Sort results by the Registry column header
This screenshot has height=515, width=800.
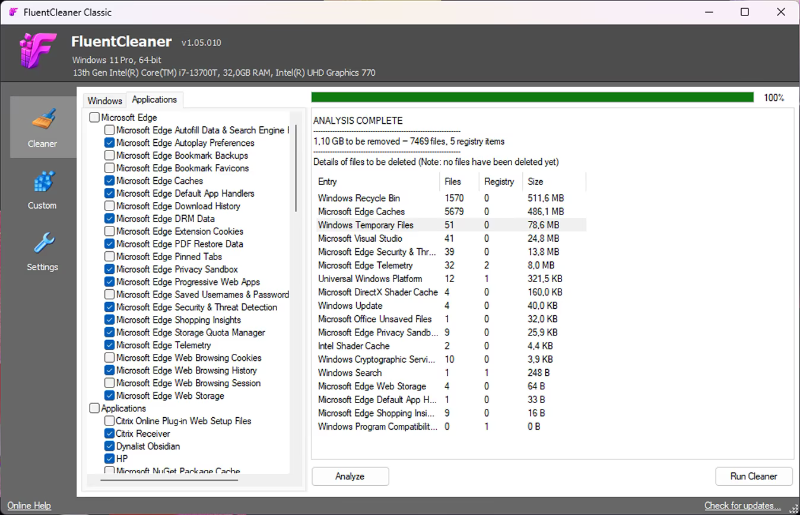[x=502, y=182]
